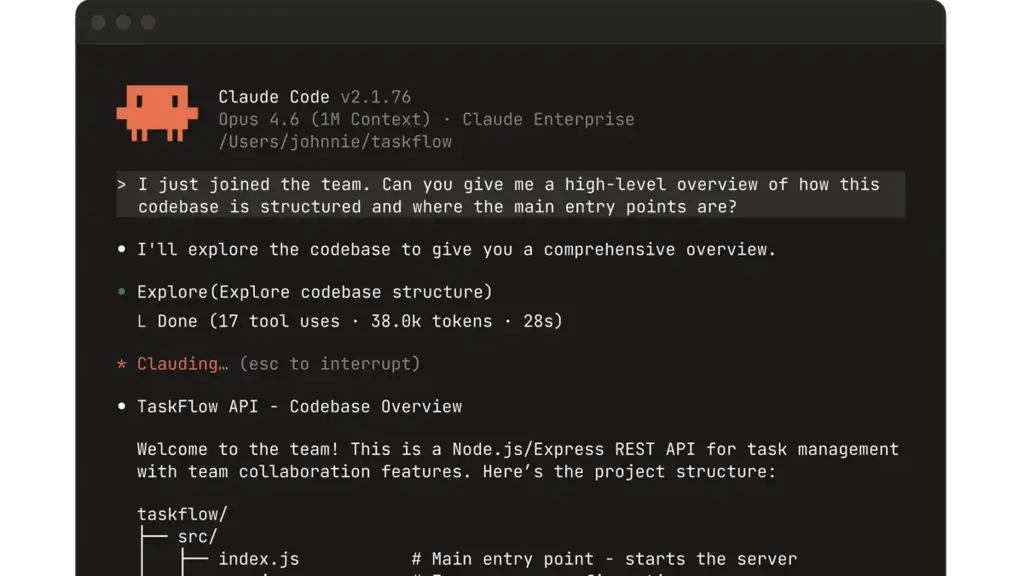Click the red close window dot

(x=98, y=22)
